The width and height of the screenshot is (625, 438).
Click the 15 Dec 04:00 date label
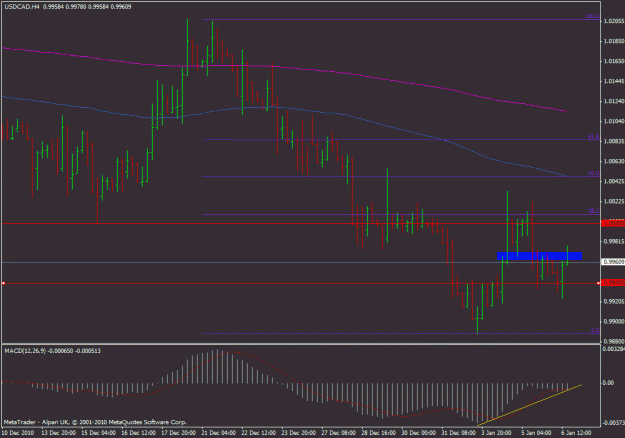[x=98, y=432]
